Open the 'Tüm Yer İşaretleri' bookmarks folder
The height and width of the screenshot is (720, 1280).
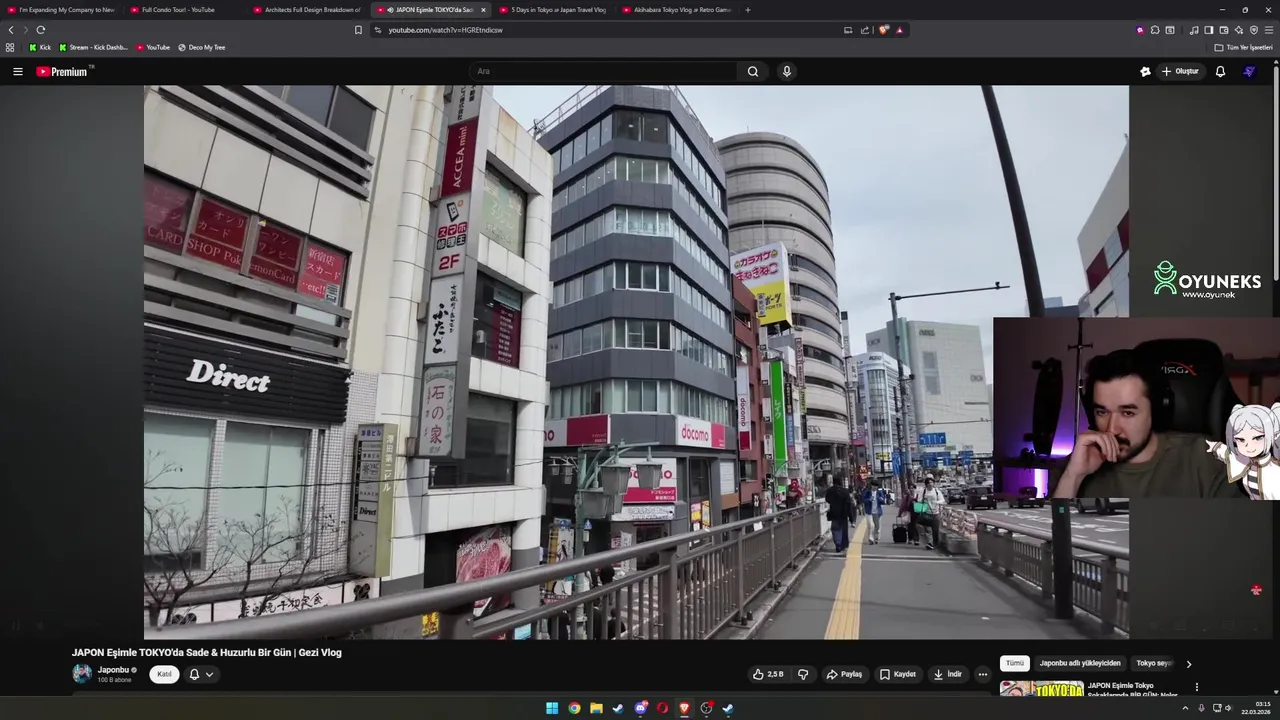click(1244, 47)
